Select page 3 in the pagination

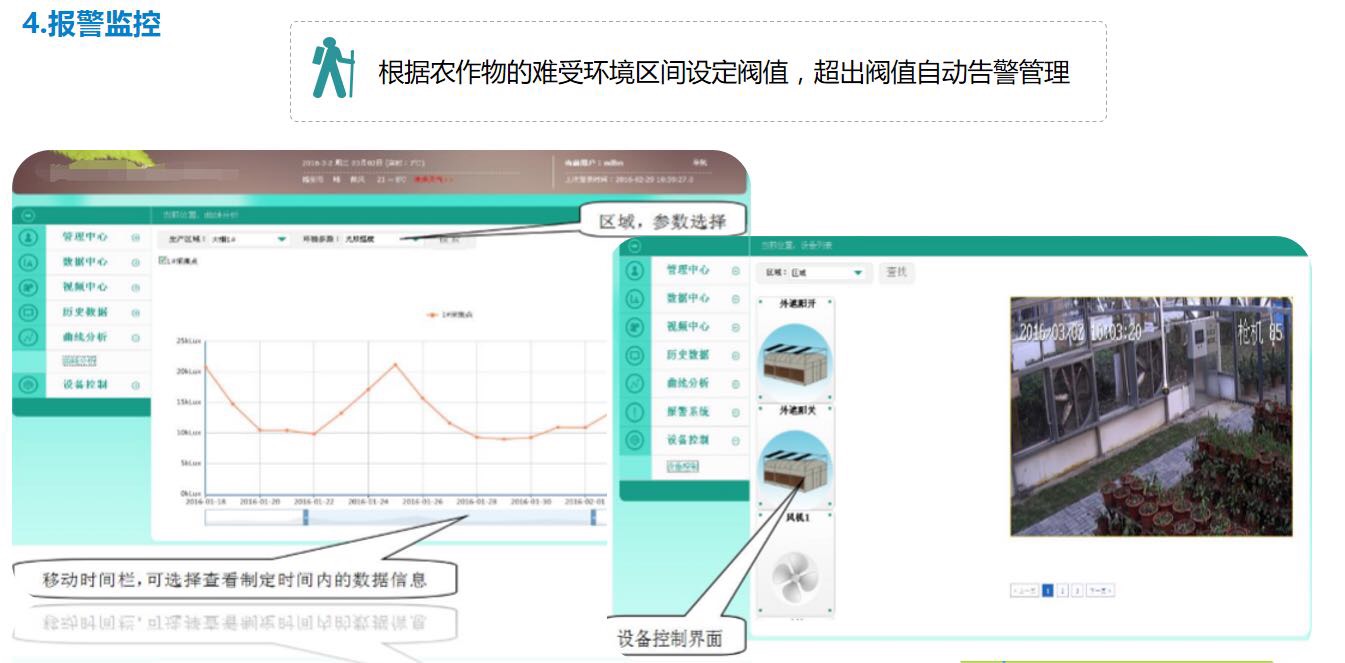pos(1077,591)
